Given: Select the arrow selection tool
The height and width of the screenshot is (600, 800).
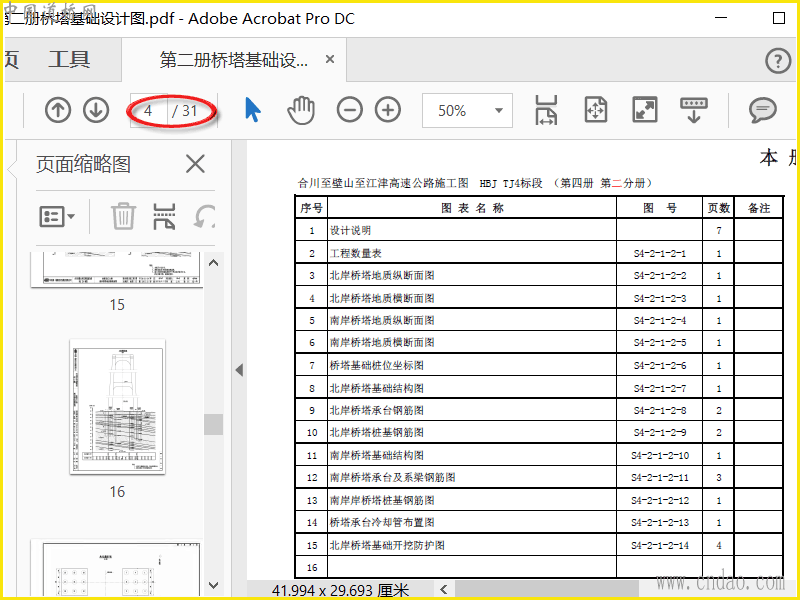Looking at the screenshot, I should point(253,110).
